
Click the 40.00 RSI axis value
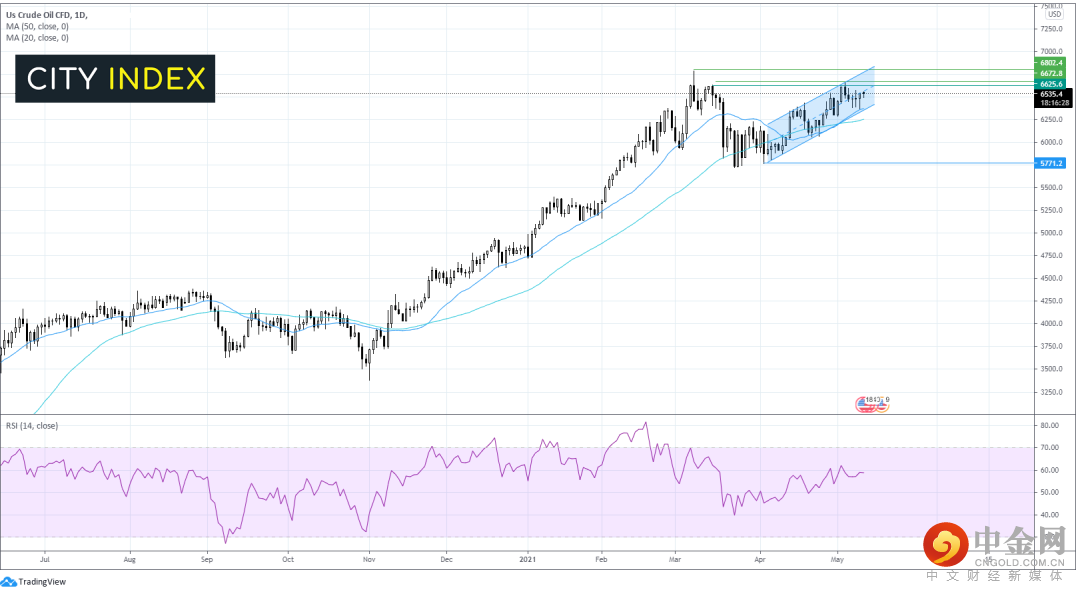pos(1050,515)
